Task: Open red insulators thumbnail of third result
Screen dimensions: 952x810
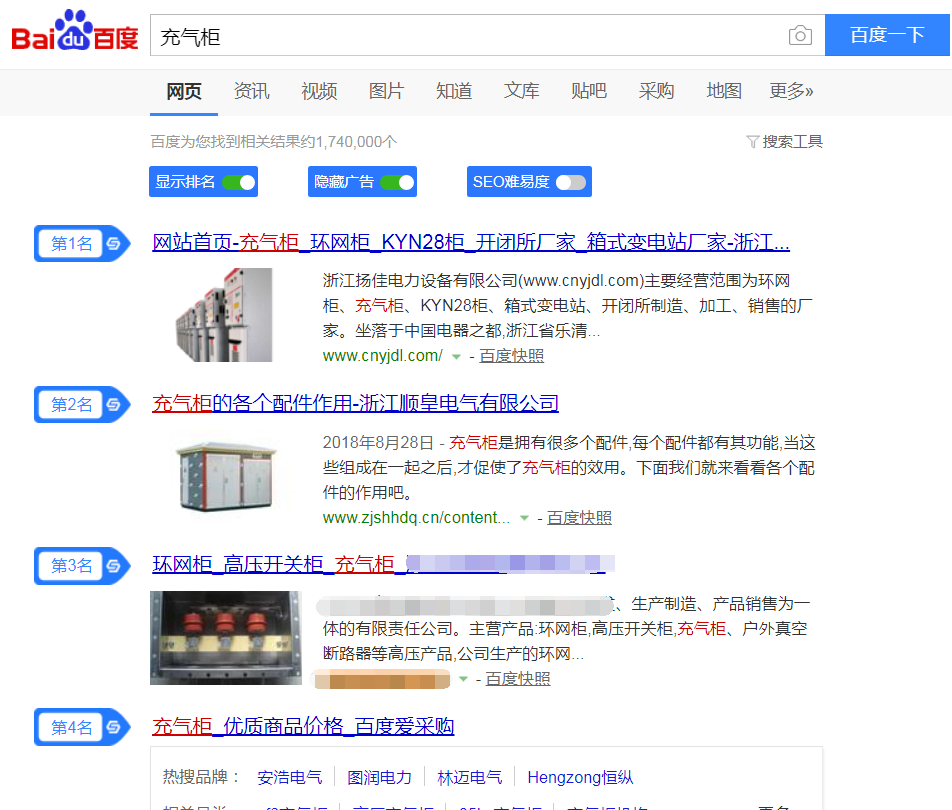Action: 226,638
